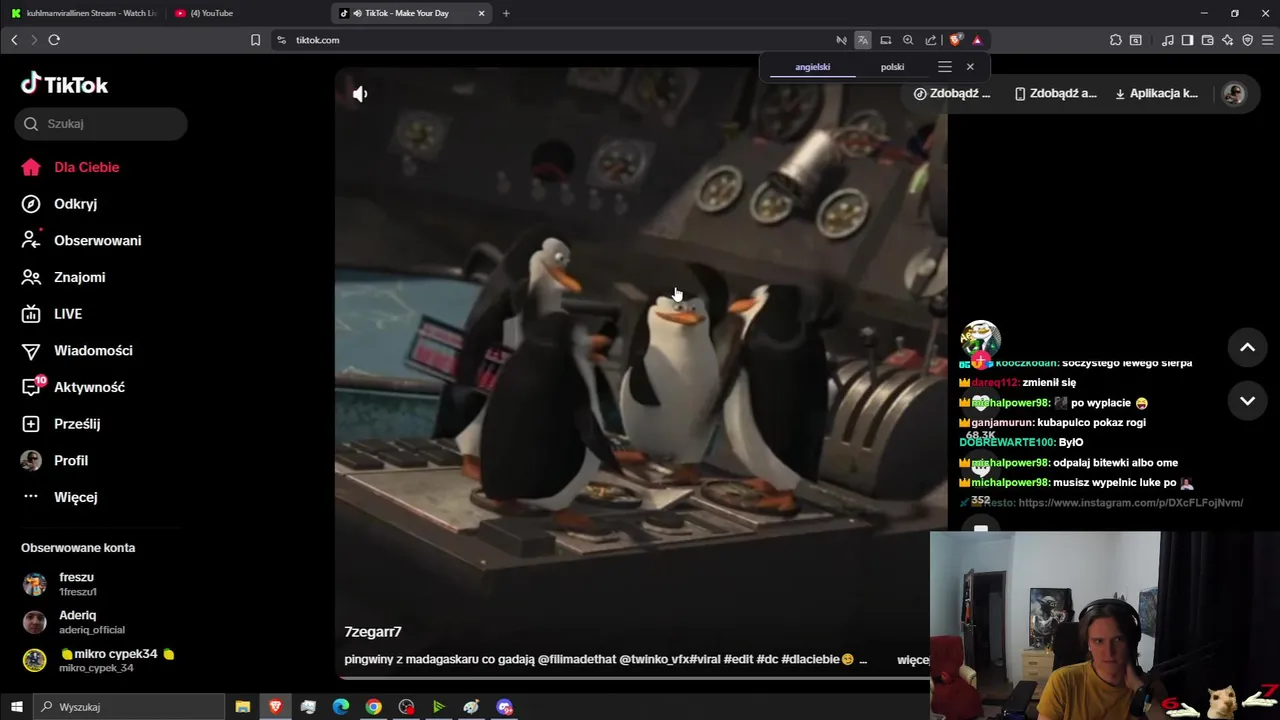
Task: Open translate popup options menu
Action: tap(944, 67)
